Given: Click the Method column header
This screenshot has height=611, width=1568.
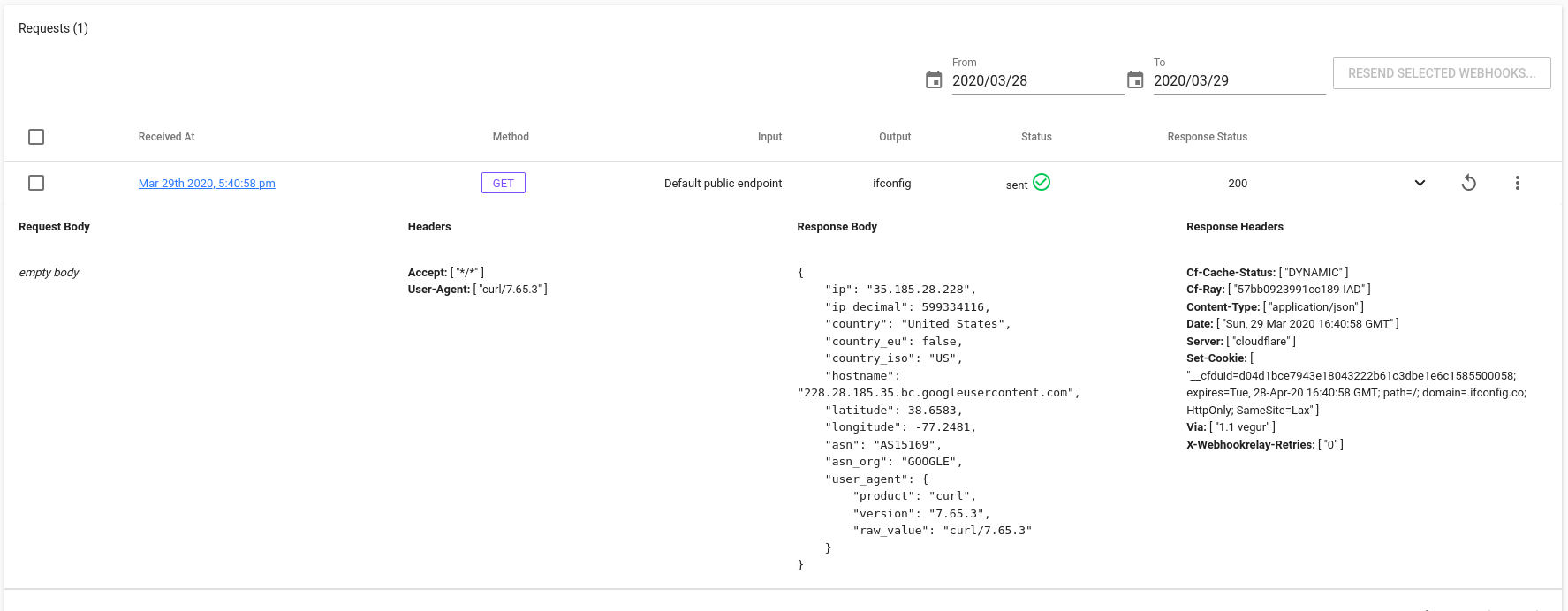Looking at the screenshot, I should point(511,137).
